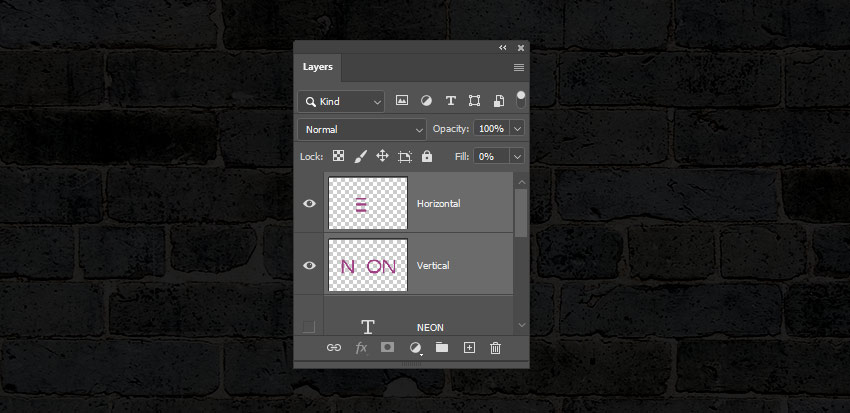850x413 pixels.
Task: Create new fill or adjustment layer
Action: tap(416, 348)
